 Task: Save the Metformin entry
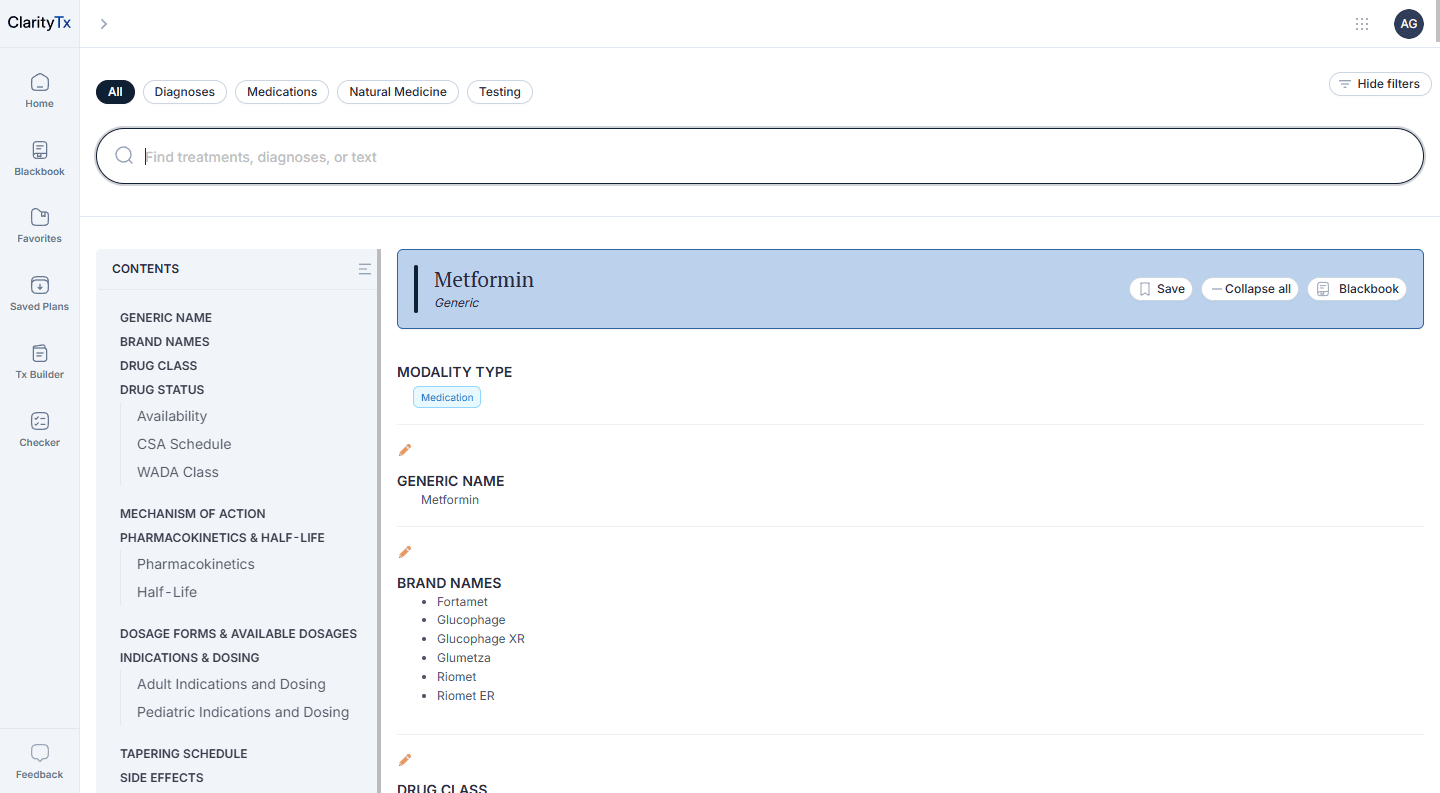[x=1160, y=288]
